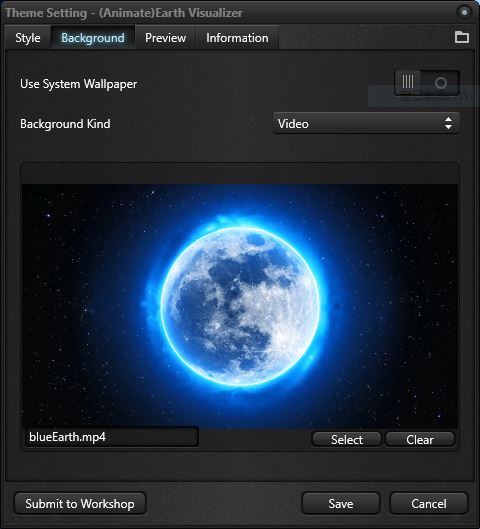Viewport: 480px width, 529px height.
Task: Click the Use System Wallpaper label
Action: (79, 84)
